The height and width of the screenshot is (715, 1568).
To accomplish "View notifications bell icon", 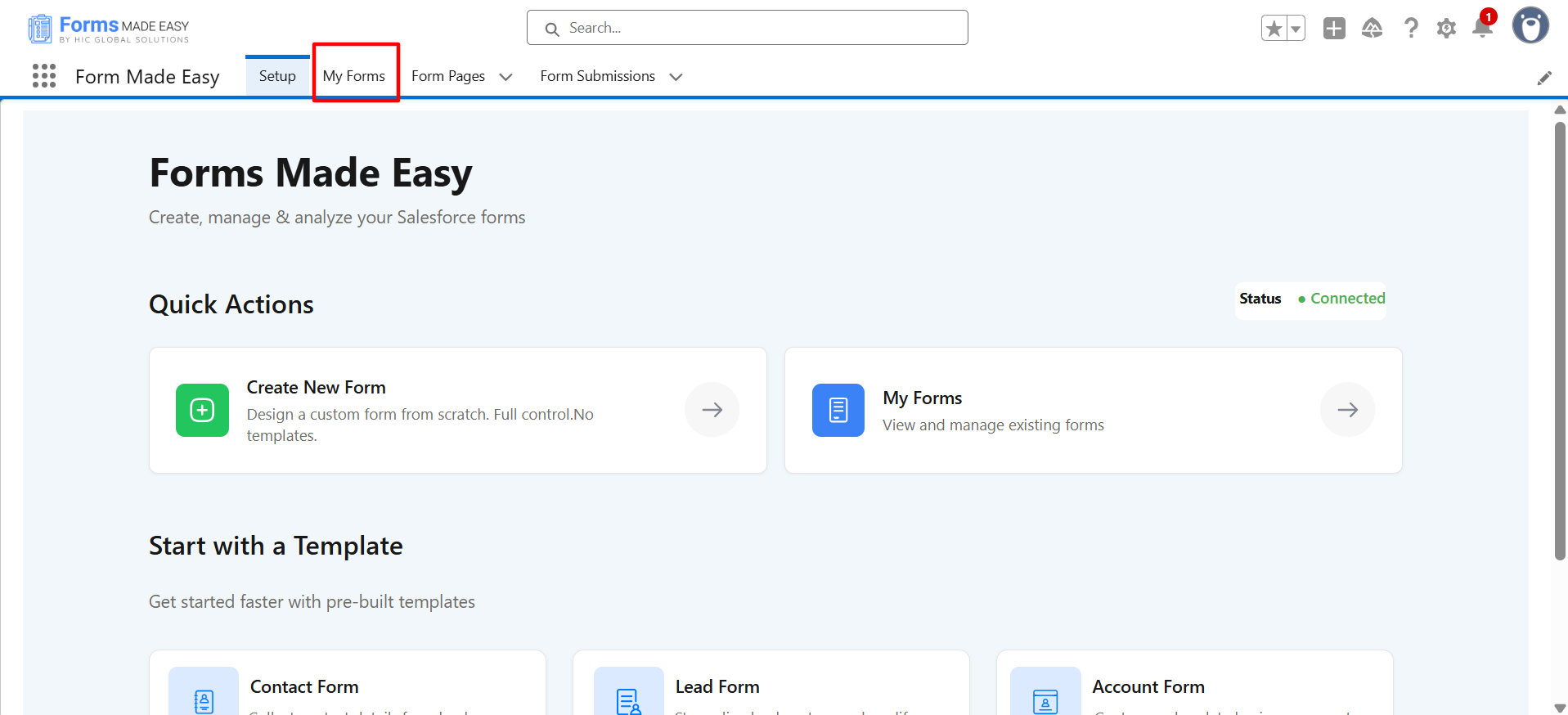I will coord(1482,27).
